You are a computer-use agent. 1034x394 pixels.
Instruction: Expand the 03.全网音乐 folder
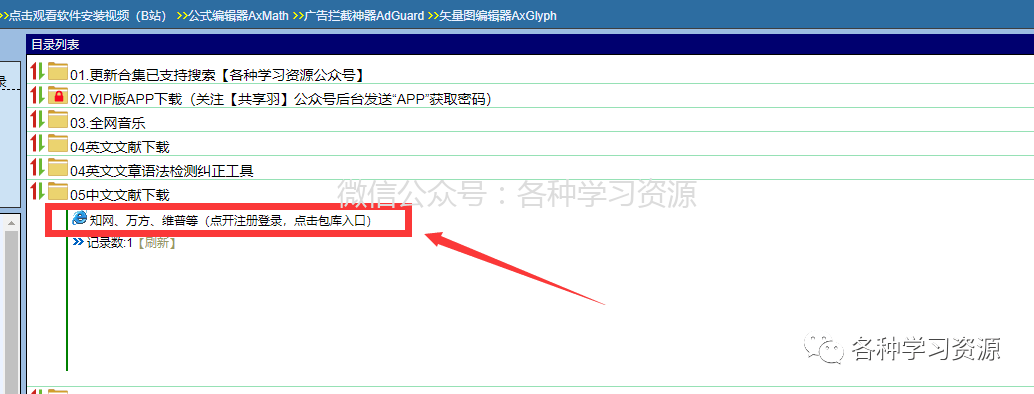[107, 123]
